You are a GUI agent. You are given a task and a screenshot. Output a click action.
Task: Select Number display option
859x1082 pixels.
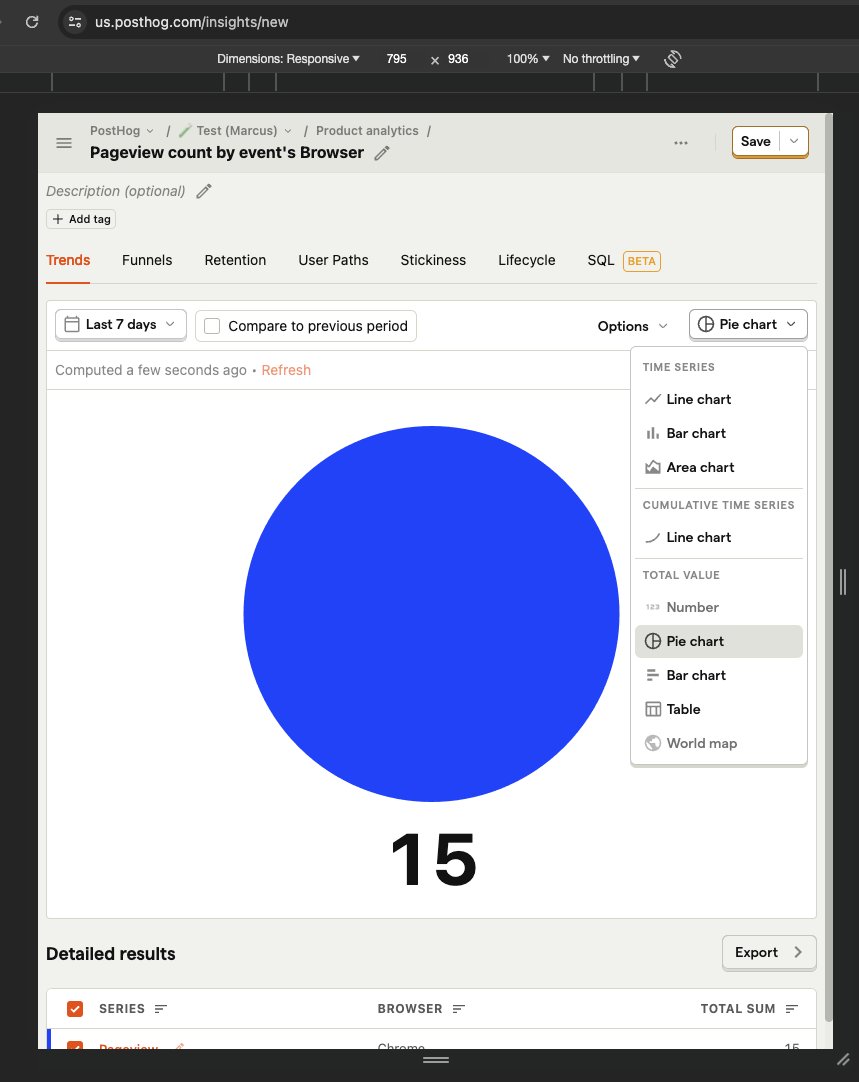point(718,607)
